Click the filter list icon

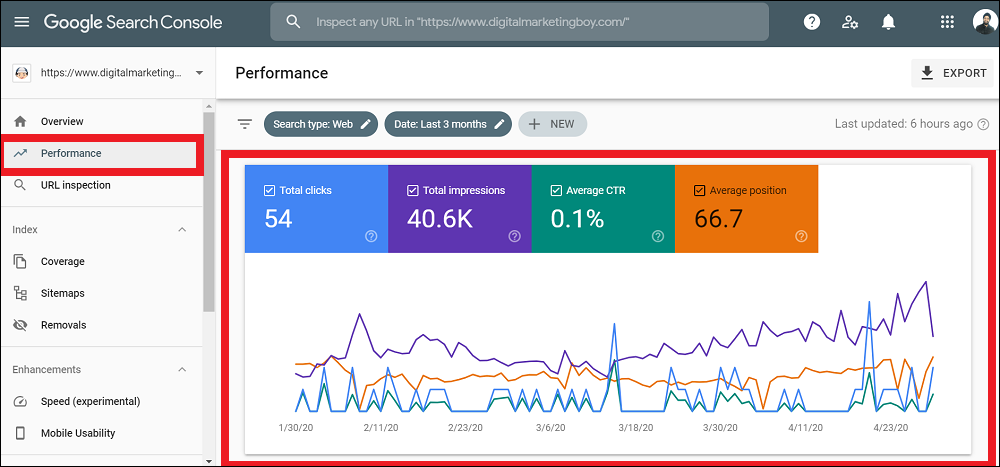coord(245,124)
